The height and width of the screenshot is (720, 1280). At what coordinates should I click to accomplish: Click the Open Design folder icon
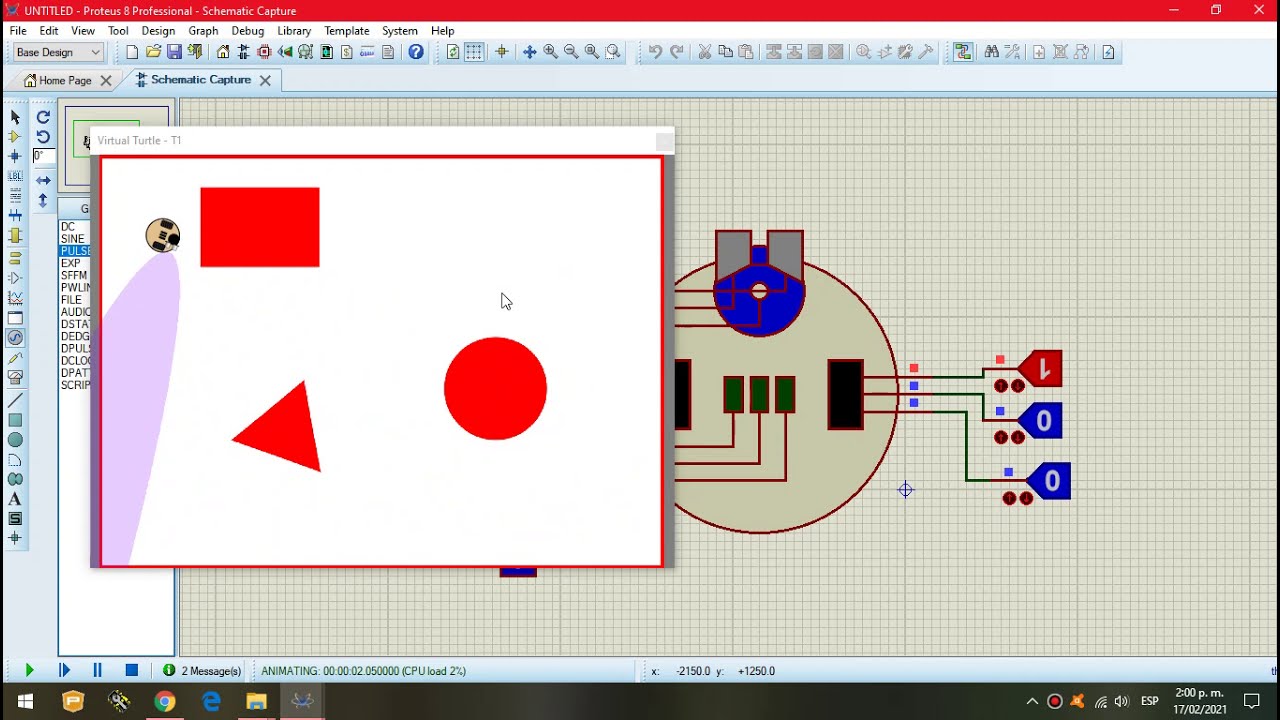[x=153, y=52]
